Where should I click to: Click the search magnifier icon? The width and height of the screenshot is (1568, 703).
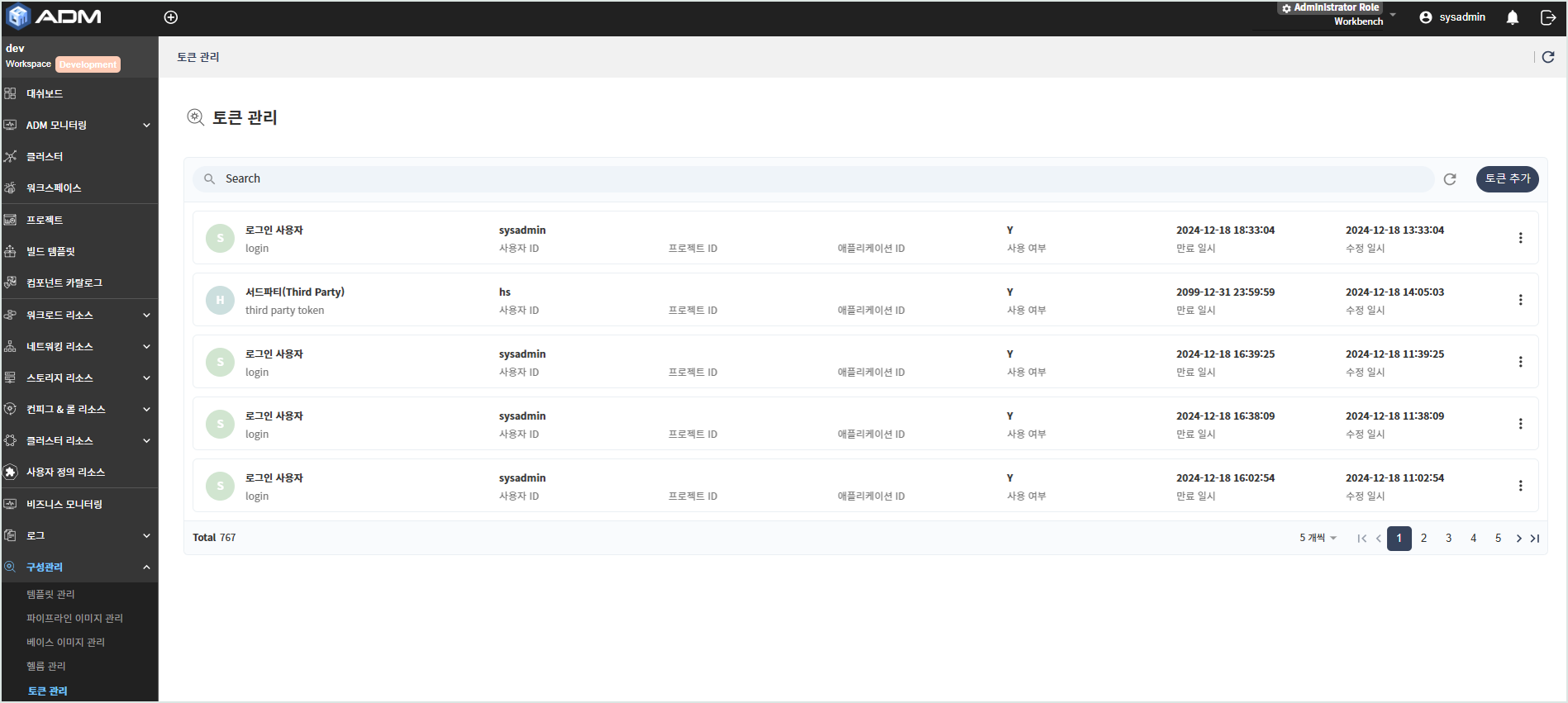pyautogui.click(x=209, y=178)
